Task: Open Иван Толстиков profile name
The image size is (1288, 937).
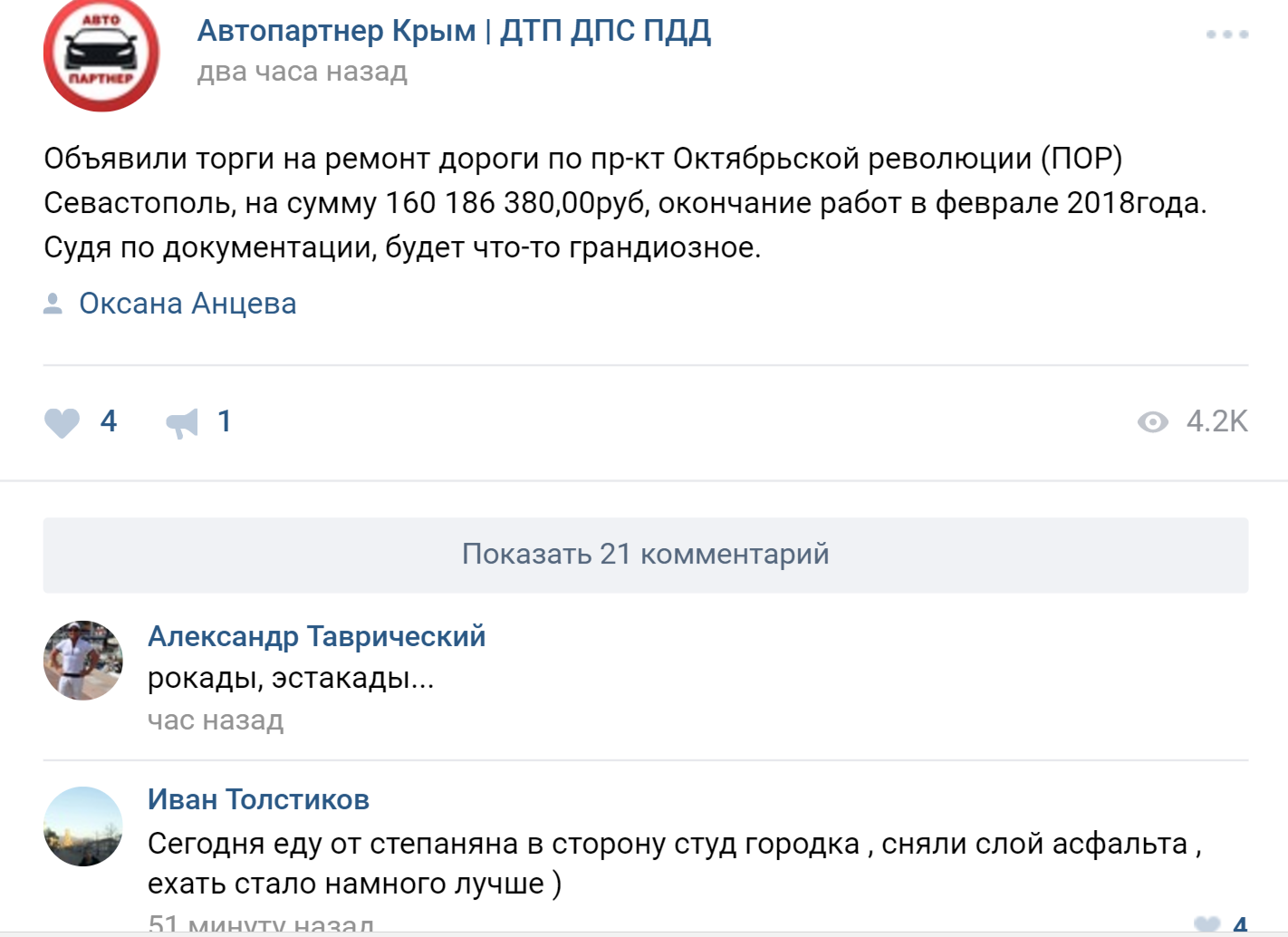Action: pos(258,799)
